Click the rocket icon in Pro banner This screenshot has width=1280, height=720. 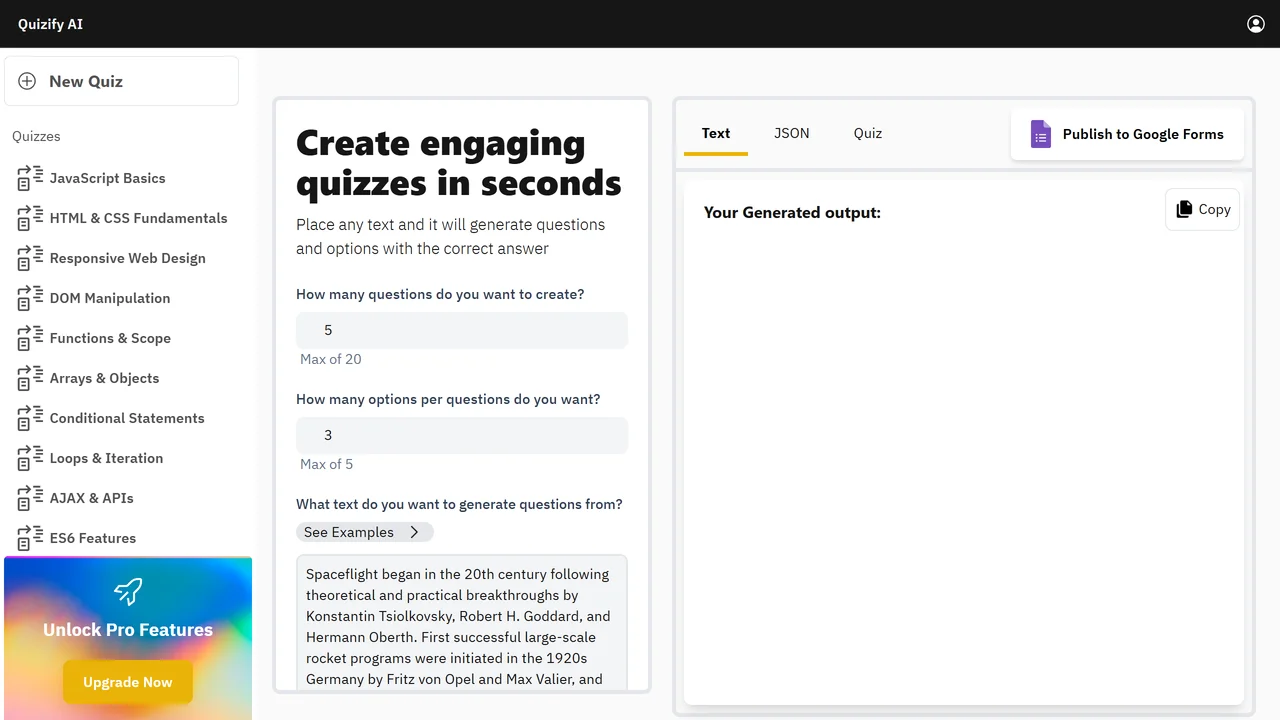(128, 591)
